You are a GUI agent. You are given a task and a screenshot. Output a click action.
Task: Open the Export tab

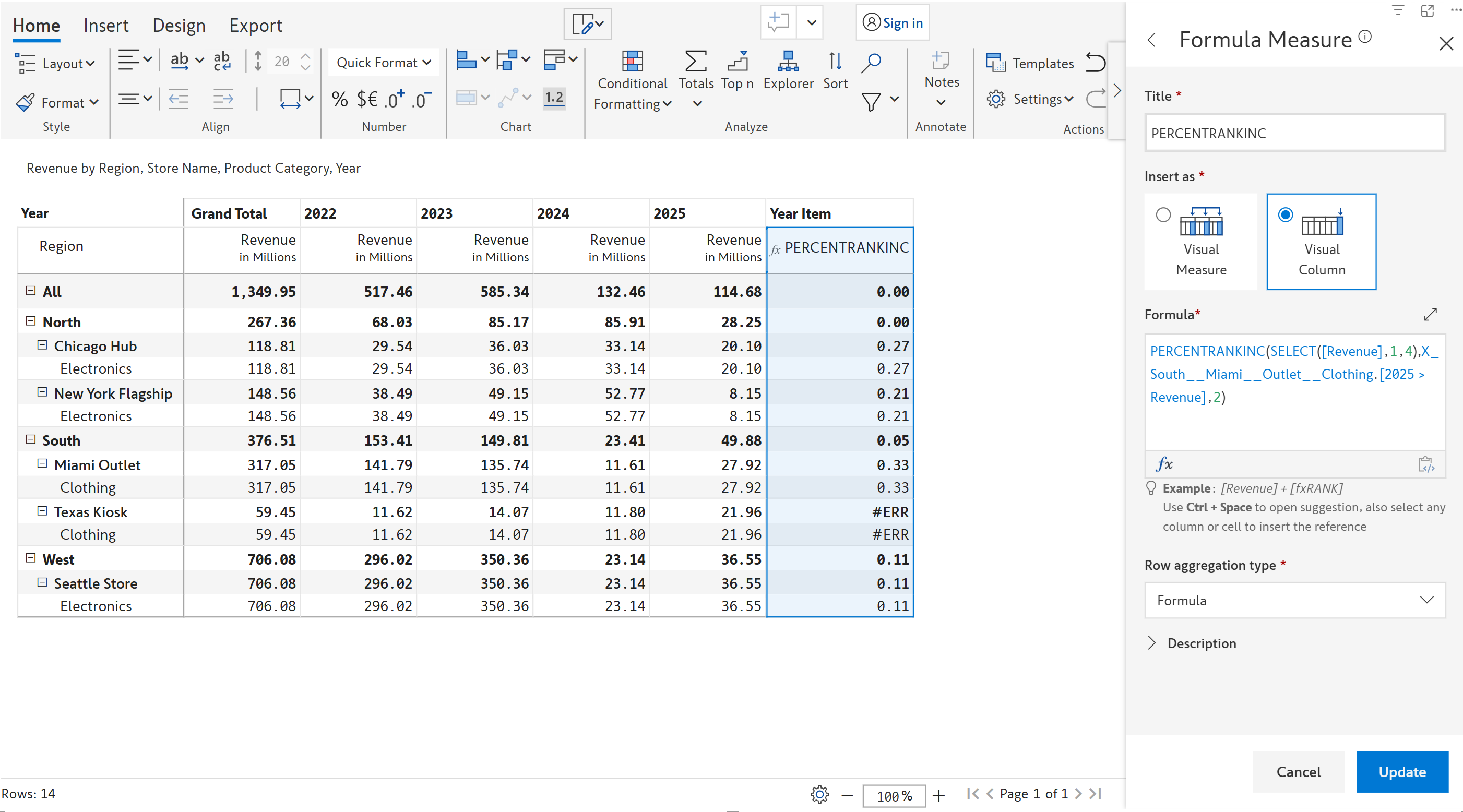coord(256,26)
